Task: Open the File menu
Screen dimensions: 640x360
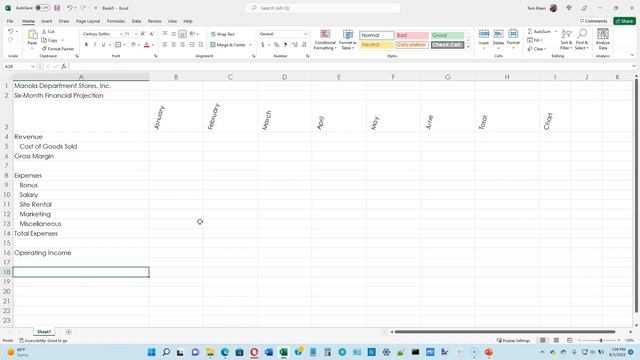Action: pos(10,21)
